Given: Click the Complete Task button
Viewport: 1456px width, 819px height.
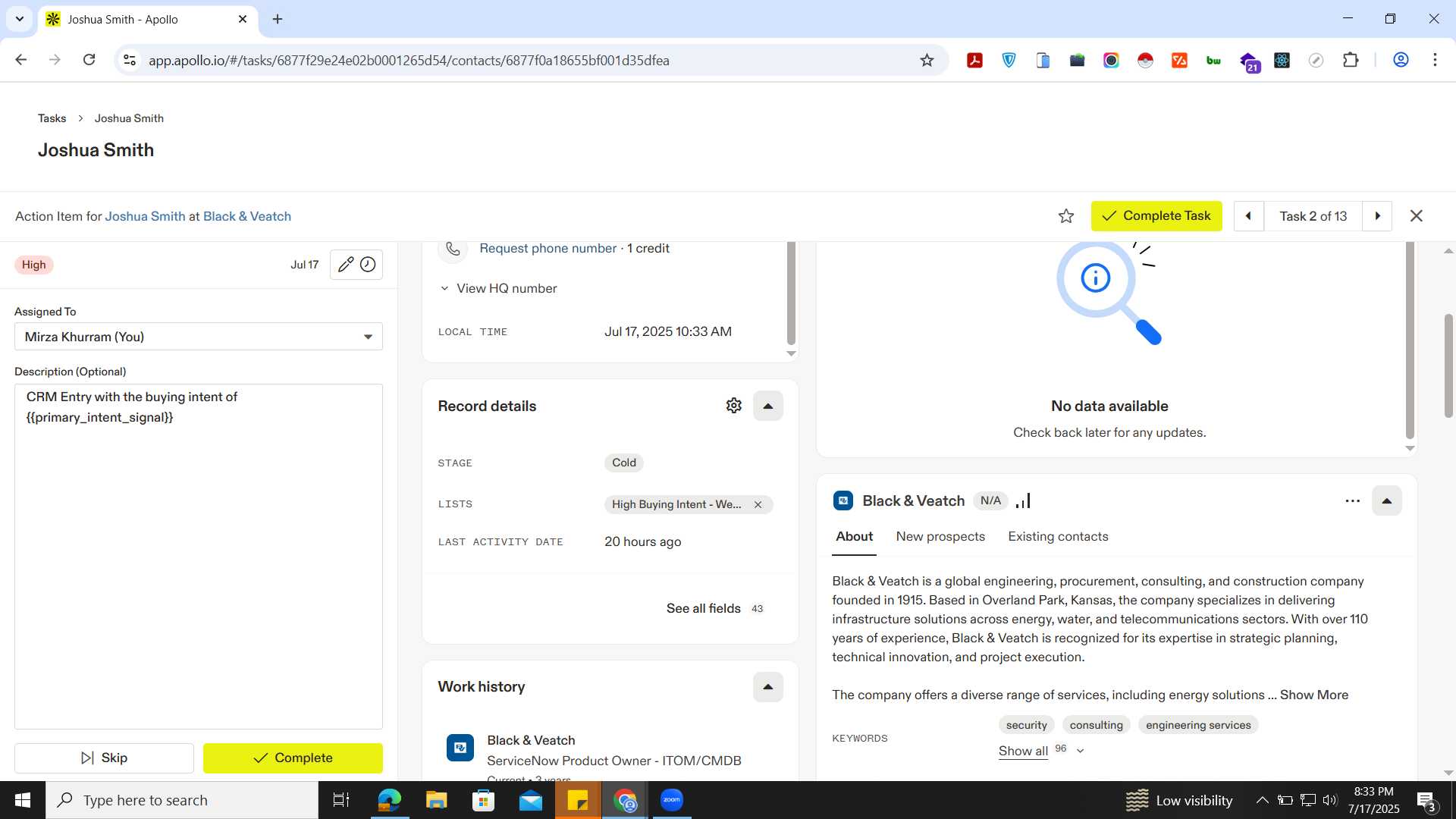Looking at the screenshot, I should 1156,216.
